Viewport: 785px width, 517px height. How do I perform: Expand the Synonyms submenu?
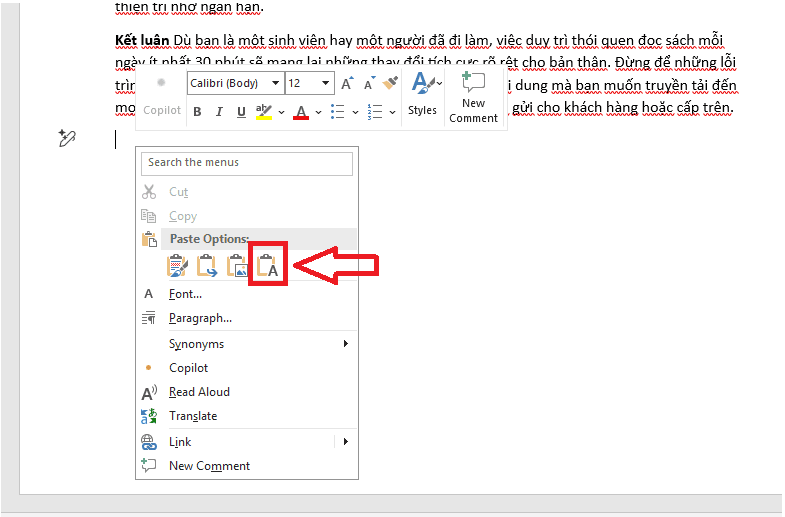197,344
